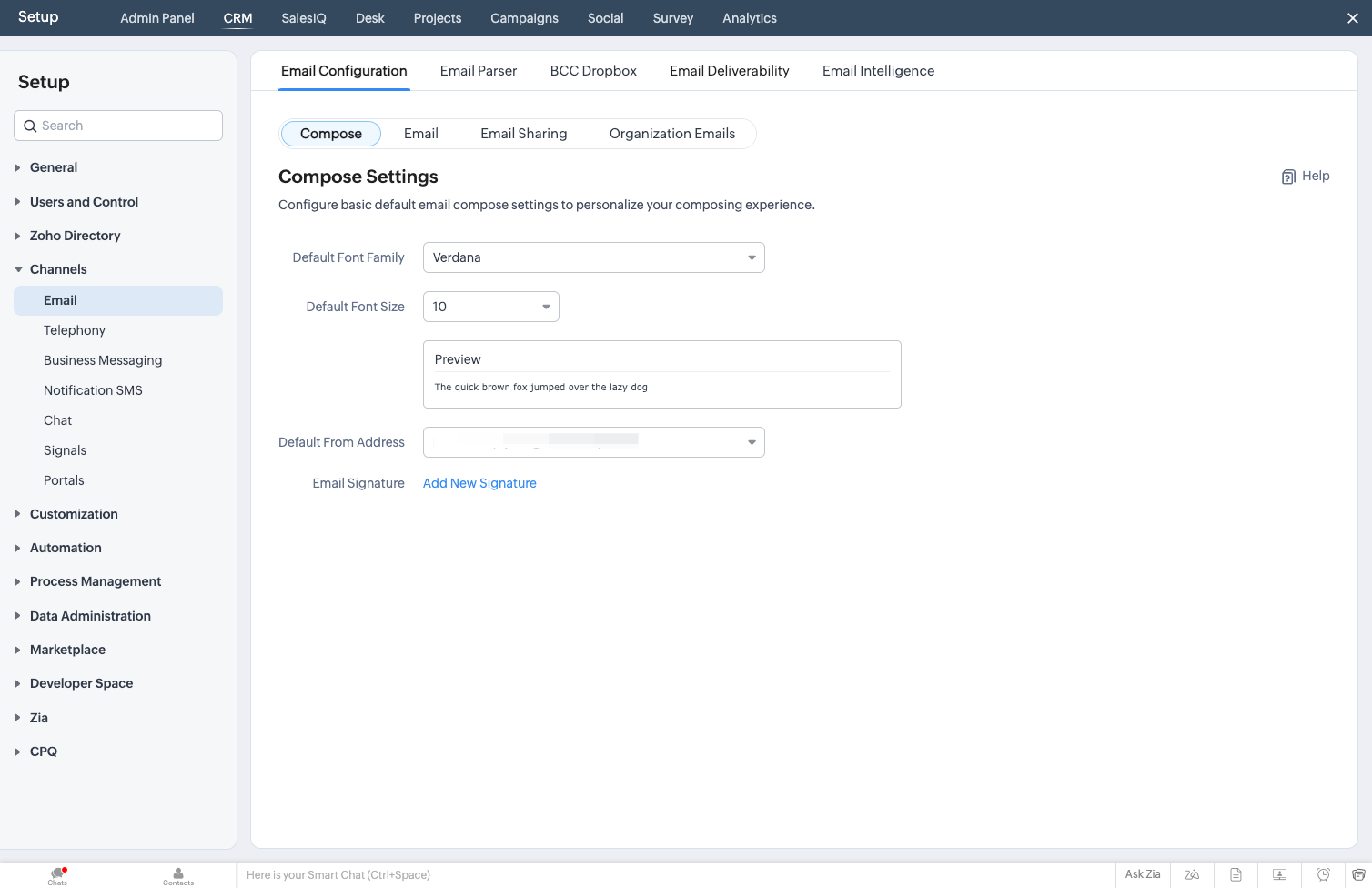Screen dimensions: 1372x888
Task: Open Business Messaging under Channels
Action: click(x=103, y=360)
